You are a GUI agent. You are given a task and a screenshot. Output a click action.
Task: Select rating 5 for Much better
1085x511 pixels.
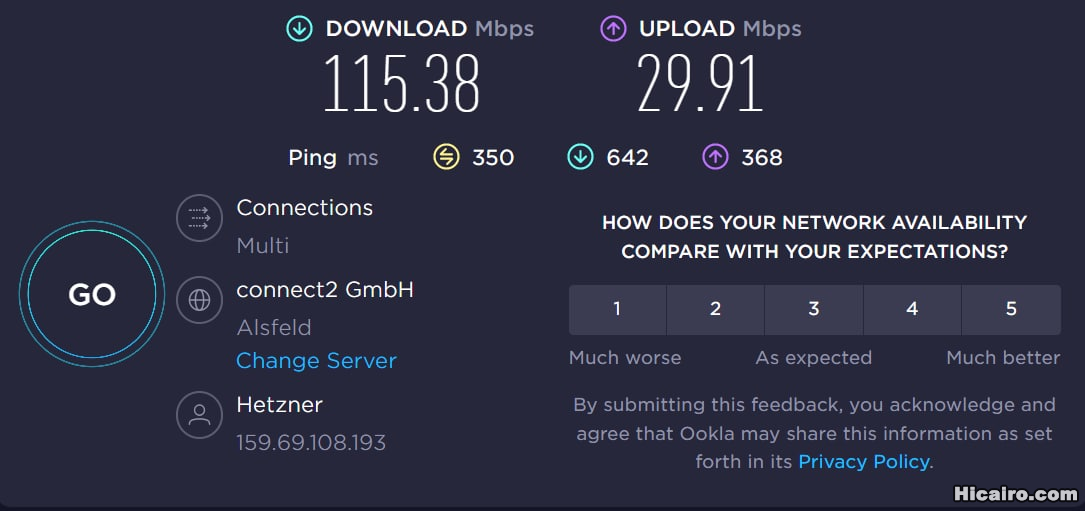tap(1011, 309)
